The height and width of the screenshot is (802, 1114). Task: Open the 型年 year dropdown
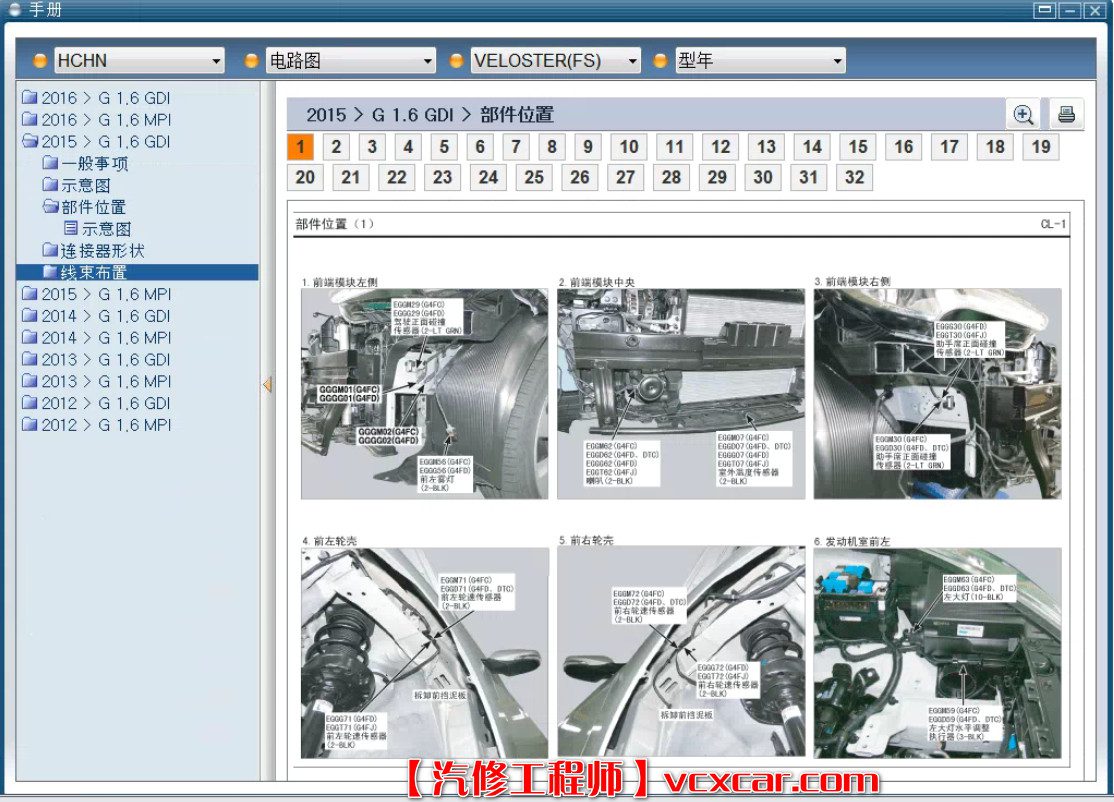(x=759, y=61)
